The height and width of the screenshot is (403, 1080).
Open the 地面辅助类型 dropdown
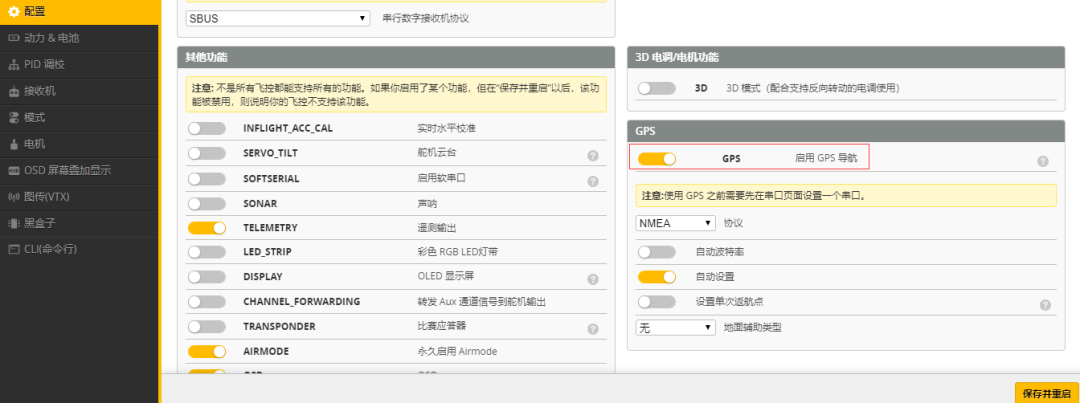pyautogui.click(x=676, y=328)
